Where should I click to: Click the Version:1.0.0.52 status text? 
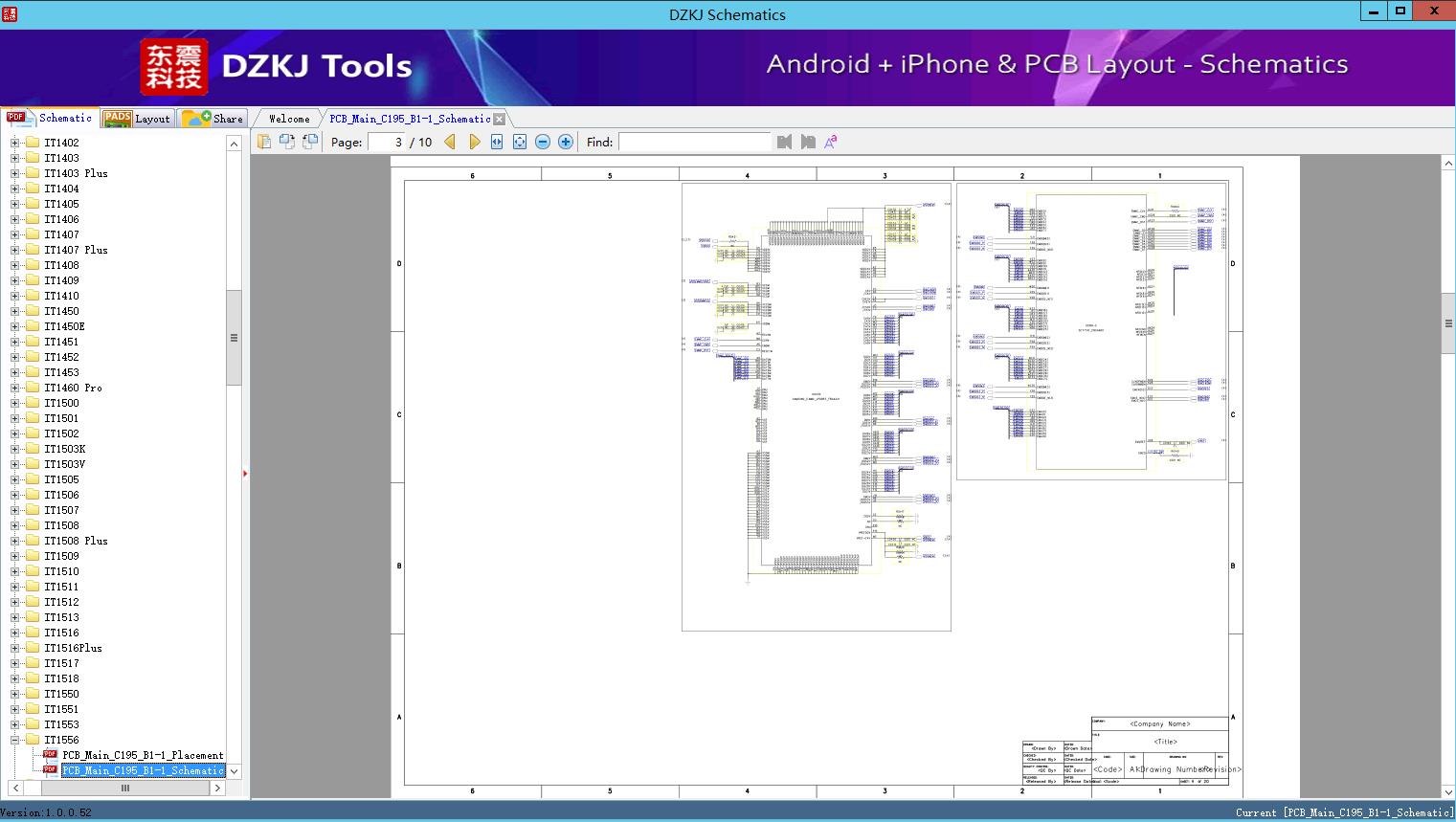(x=46, y=813)
